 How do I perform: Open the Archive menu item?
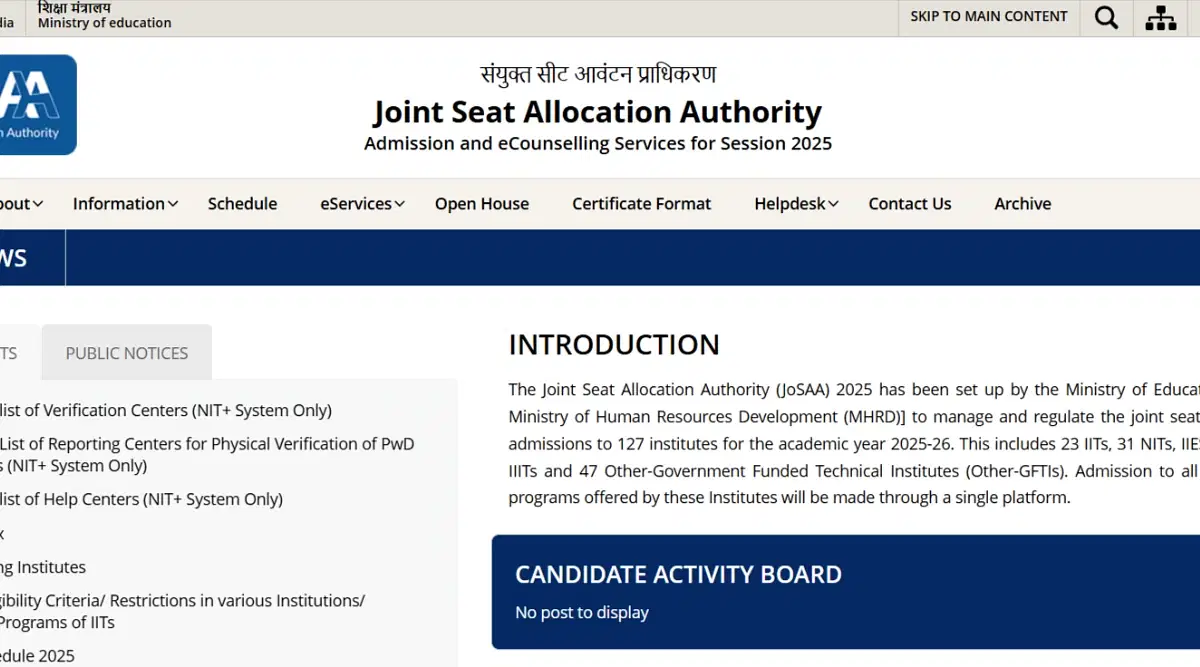1022,204
